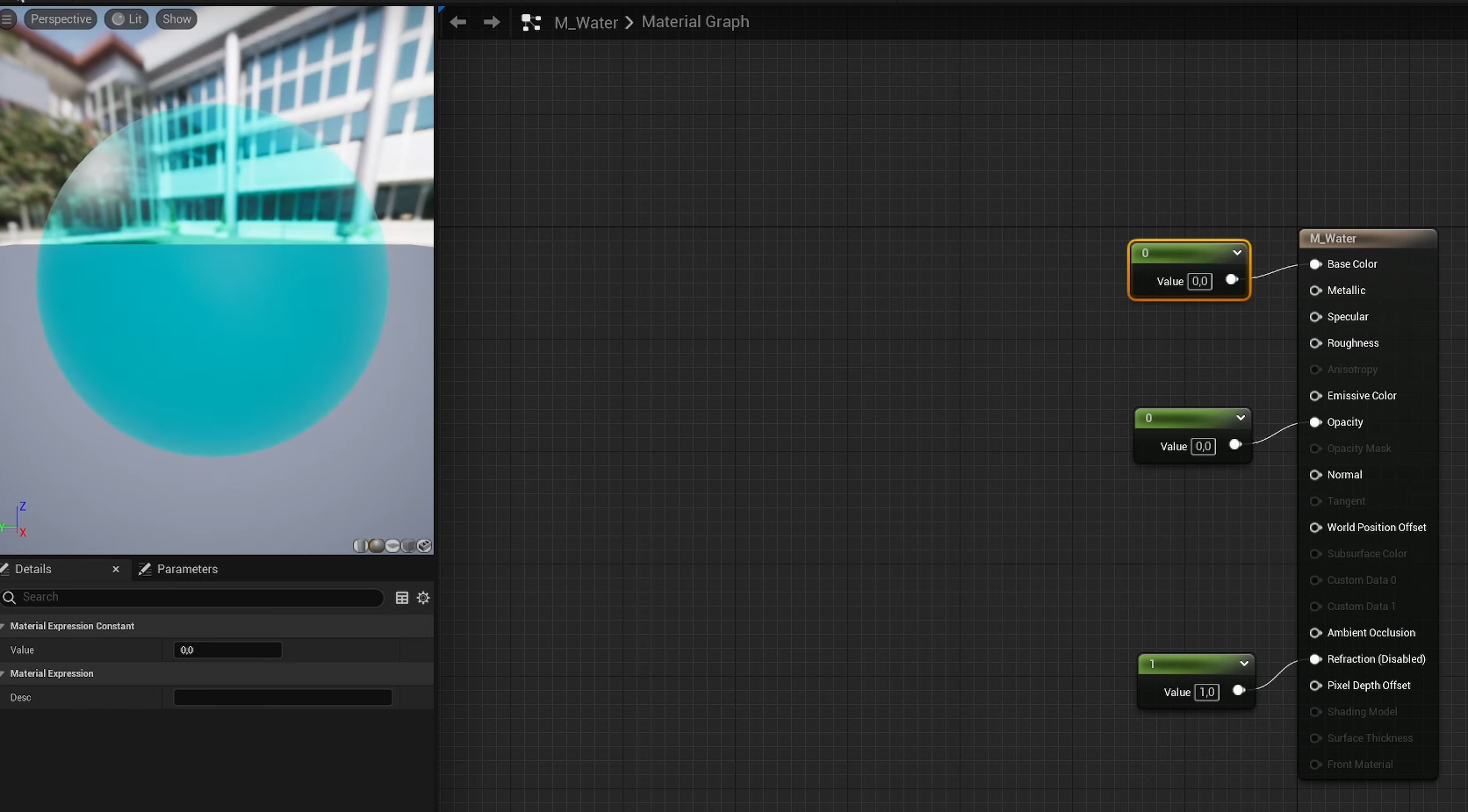Click the Base Color input pin
The height and width of the screenshot is (812, 1468).
1315,264
